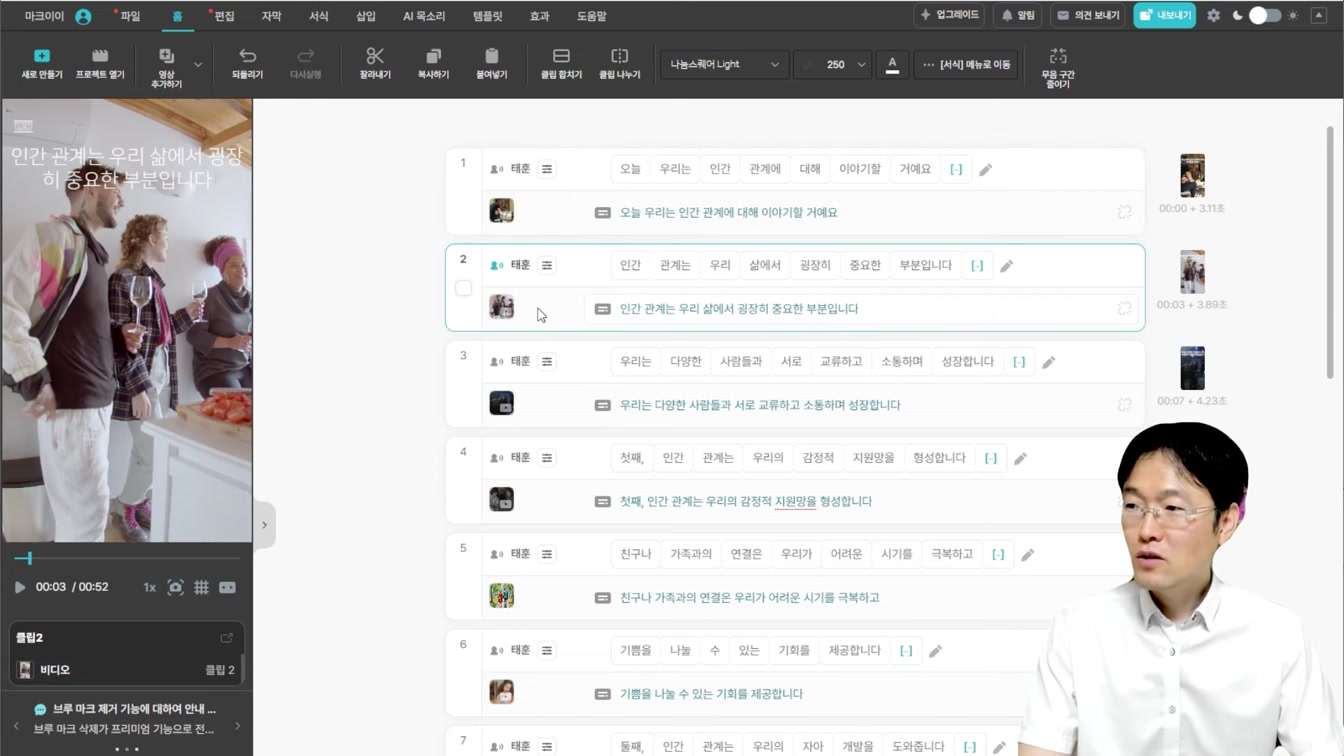The image size is (1344, 756).
Task: Regenerate clip 2 subtitle with refresh icon
Action: point(1125,309)
